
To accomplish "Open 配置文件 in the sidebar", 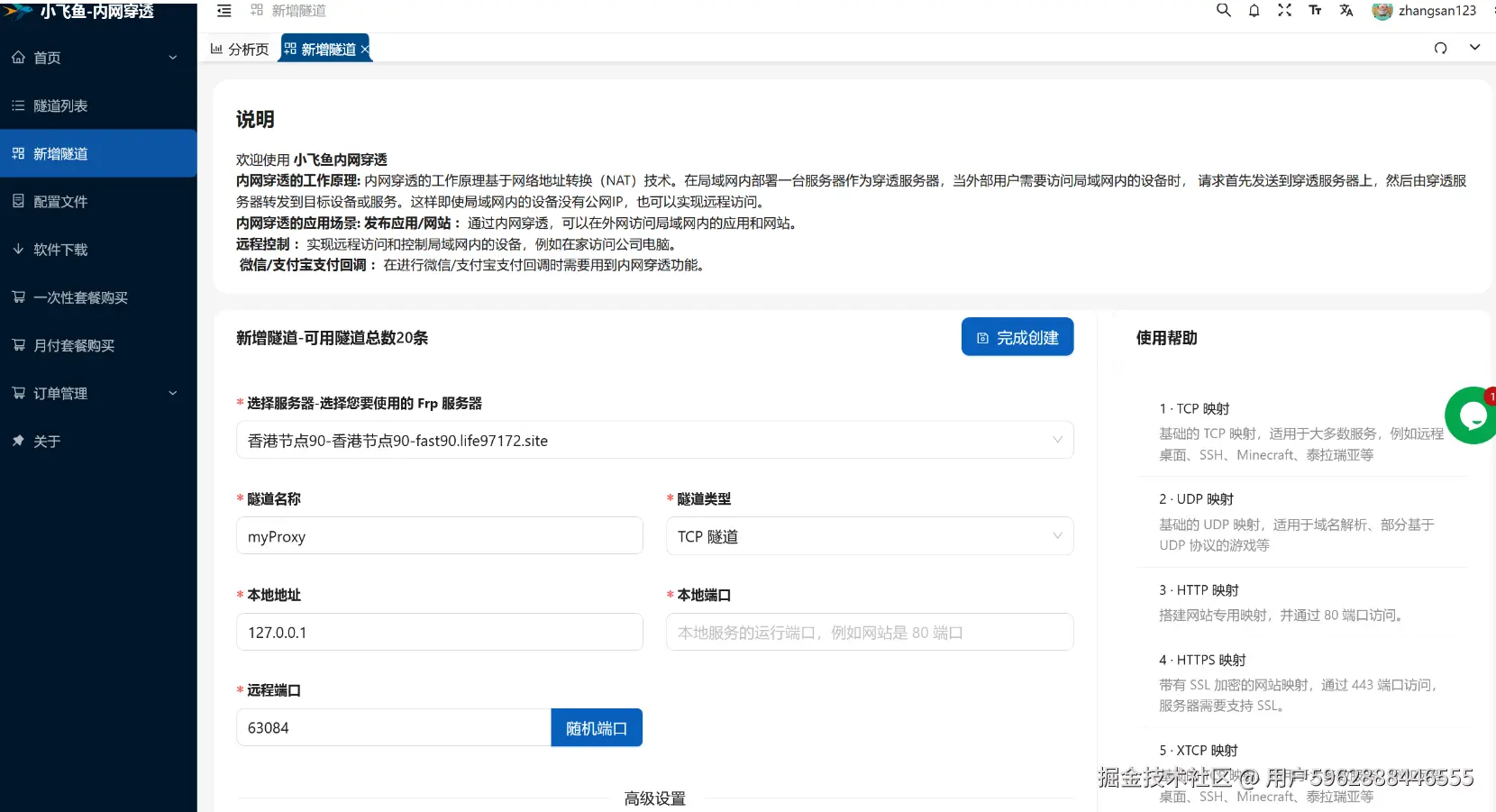I will pyautogui.click(x=98, y=201).
